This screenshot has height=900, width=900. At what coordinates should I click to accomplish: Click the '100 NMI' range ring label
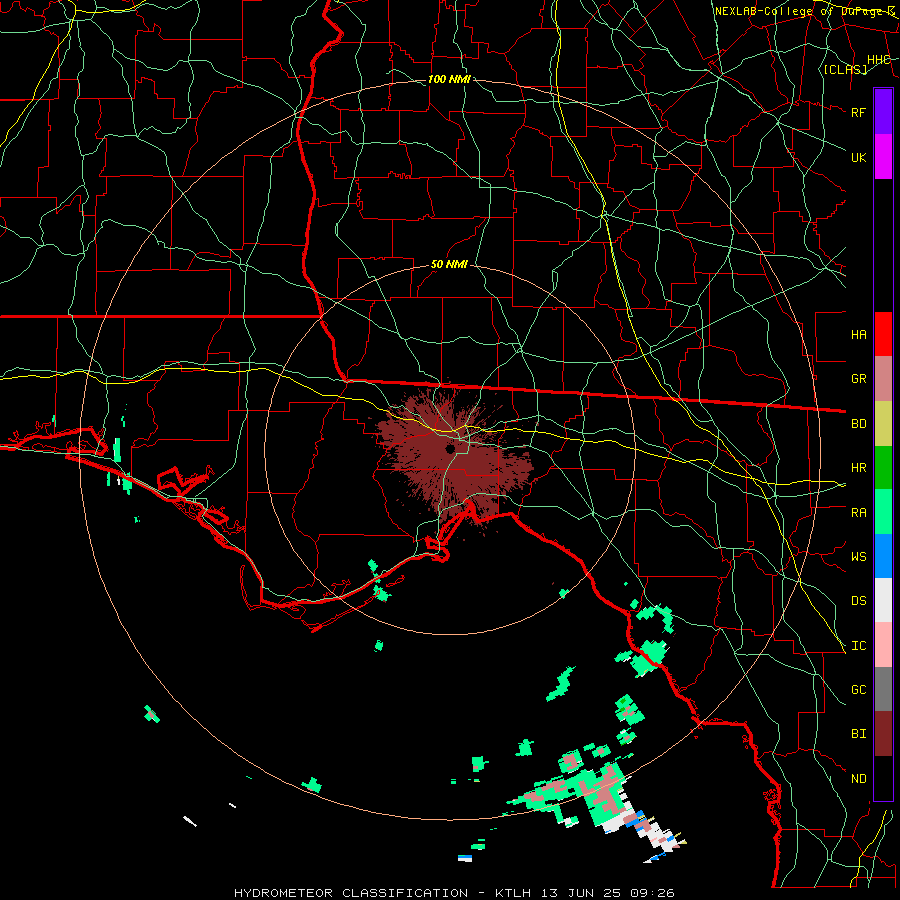coord(449,79)
